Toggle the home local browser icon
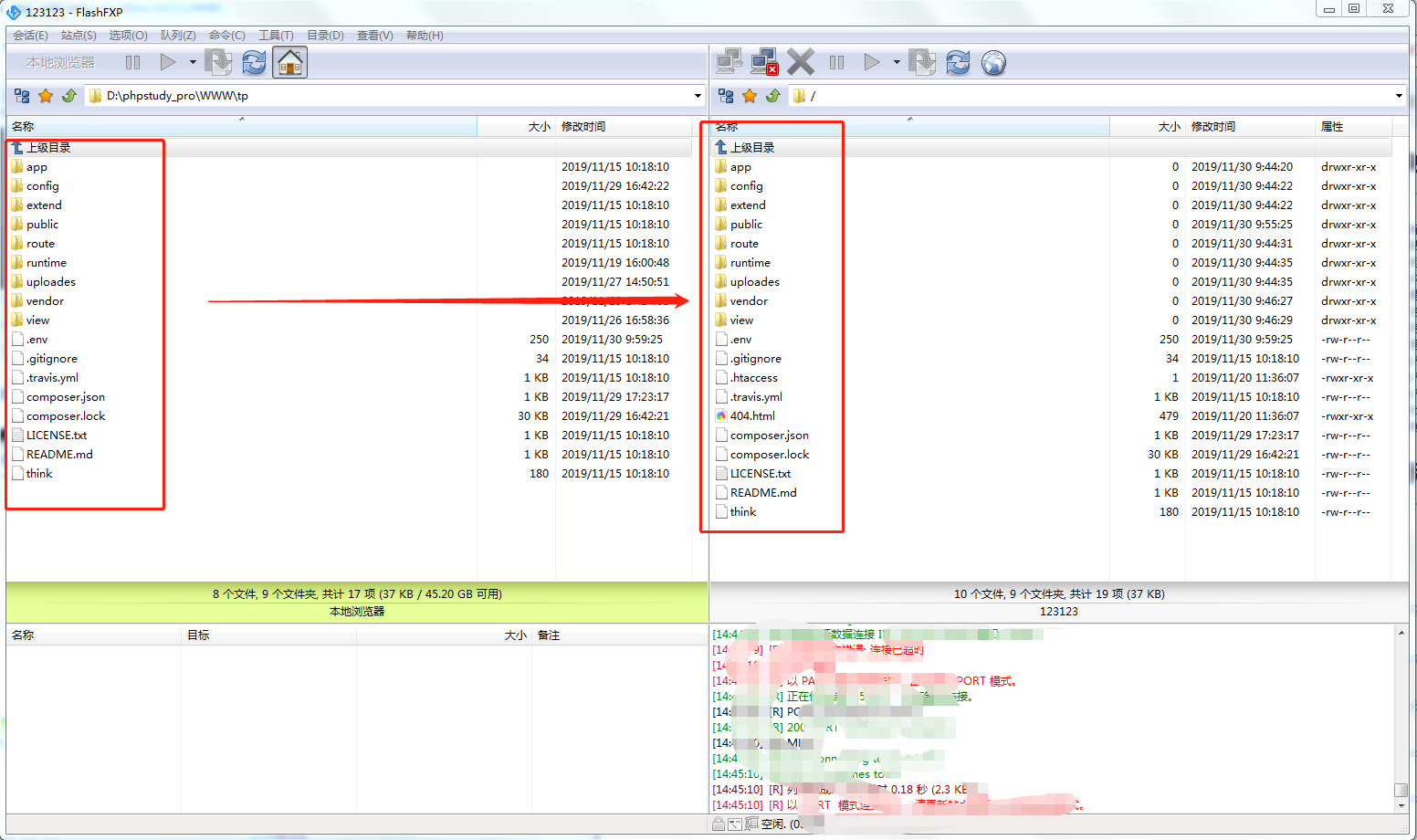Viewport: 1417px width, 840px height. (290, 63)
